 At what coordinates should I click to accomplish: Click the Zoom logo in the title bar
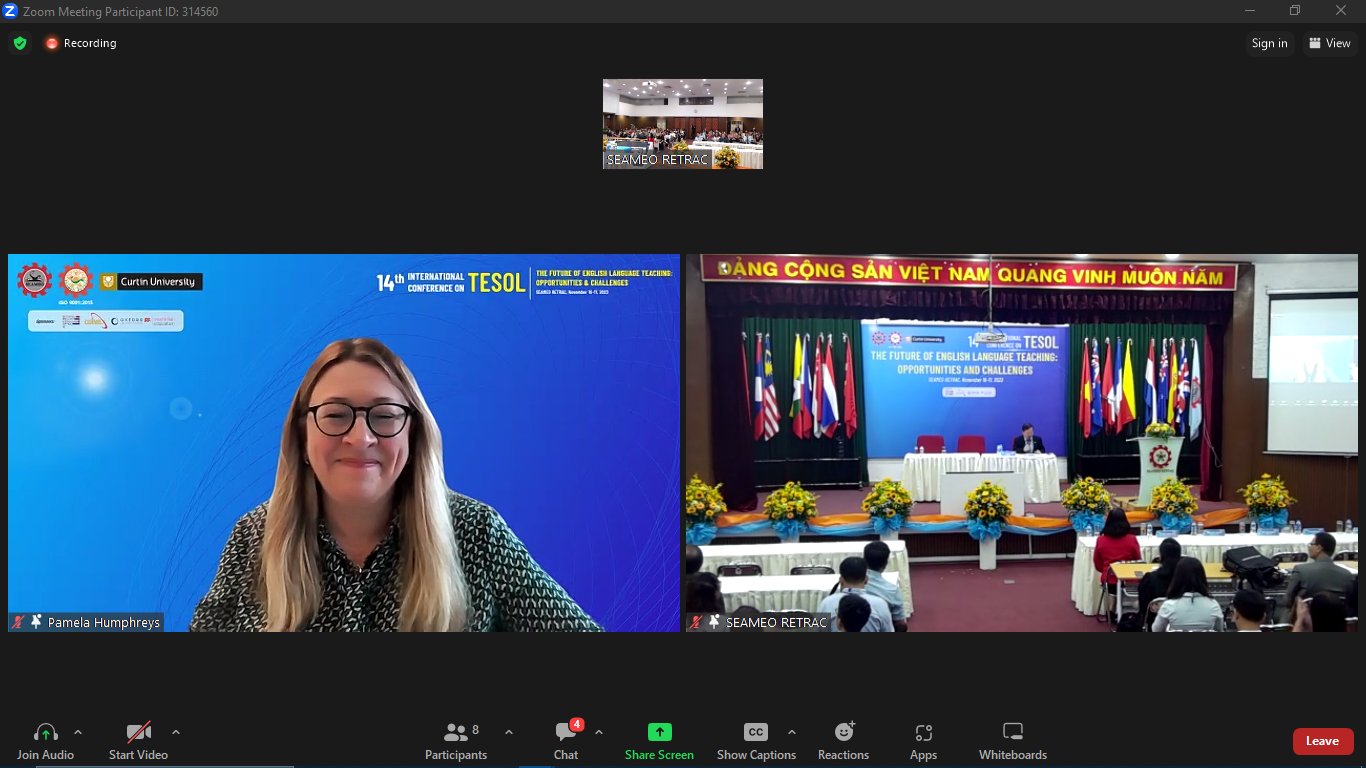point(11,11)
